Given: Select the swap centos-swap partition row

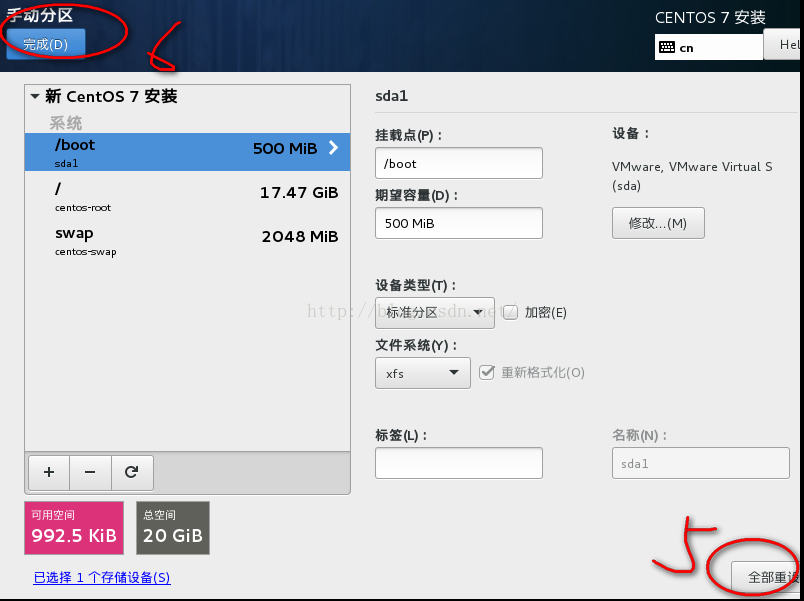Looking at the screenshot, I should (x=188, y=240).
